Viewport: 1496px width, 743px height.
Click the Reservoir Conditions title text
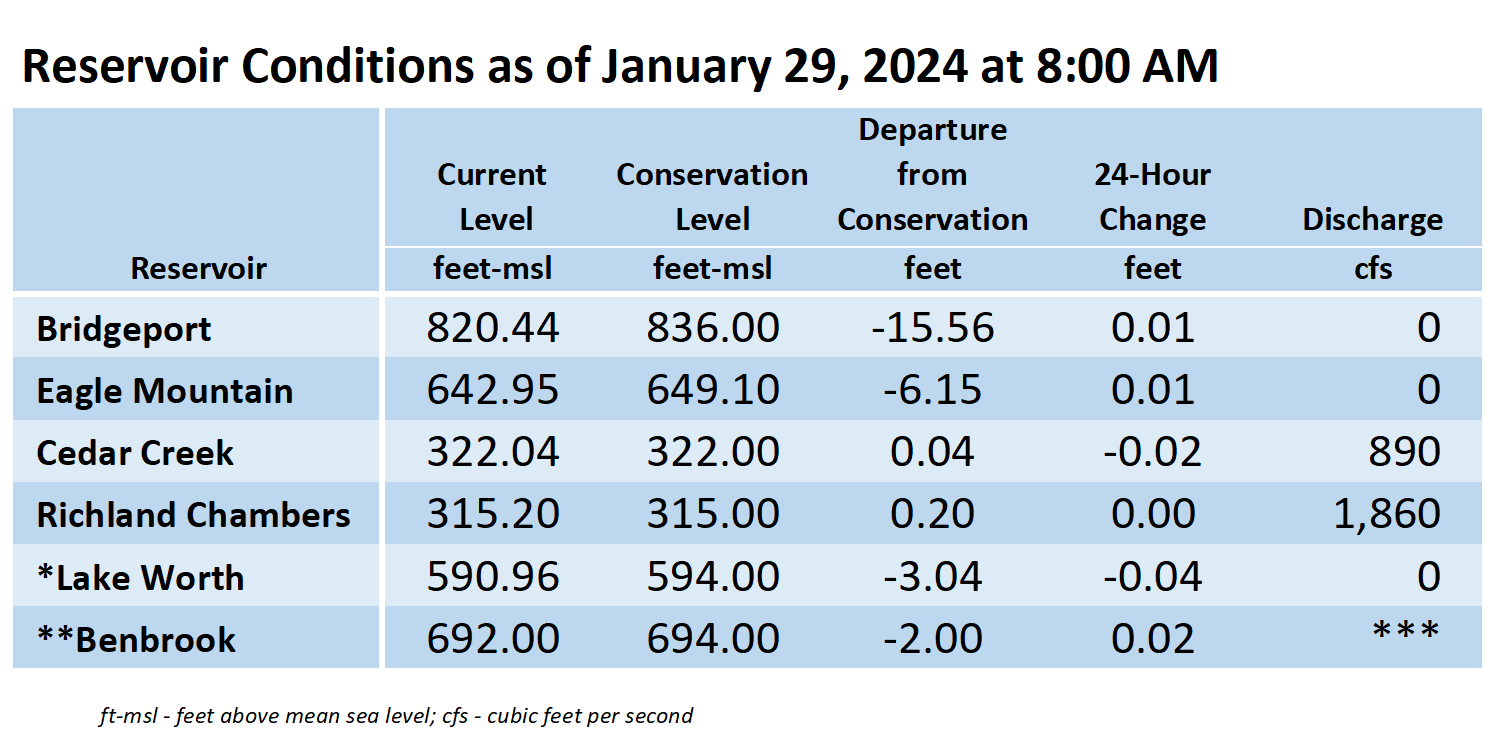pyautogui.click(x=620, y=65)
